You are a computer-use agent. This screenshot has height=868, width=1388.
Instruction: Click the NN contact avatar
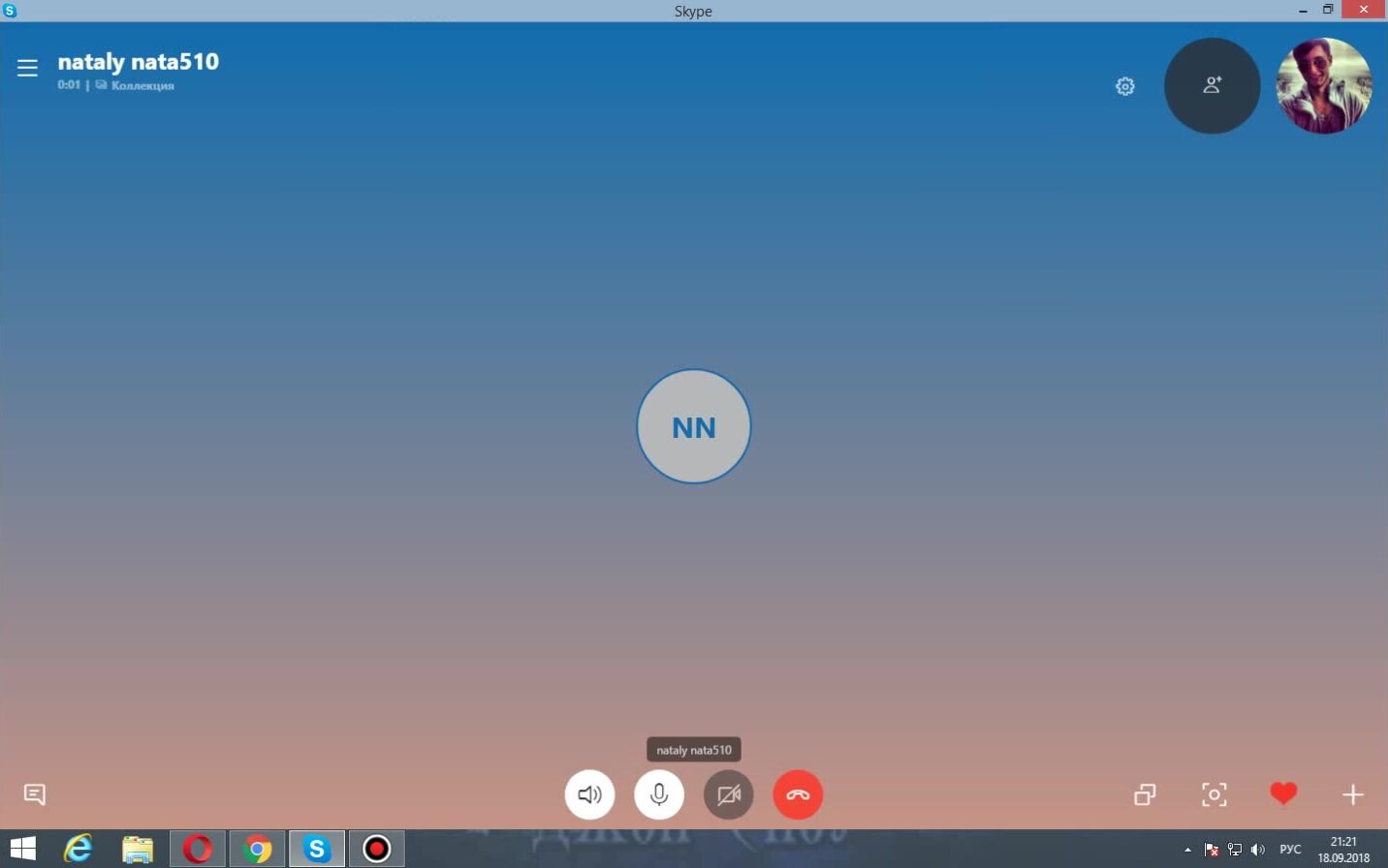pos(693,426)
